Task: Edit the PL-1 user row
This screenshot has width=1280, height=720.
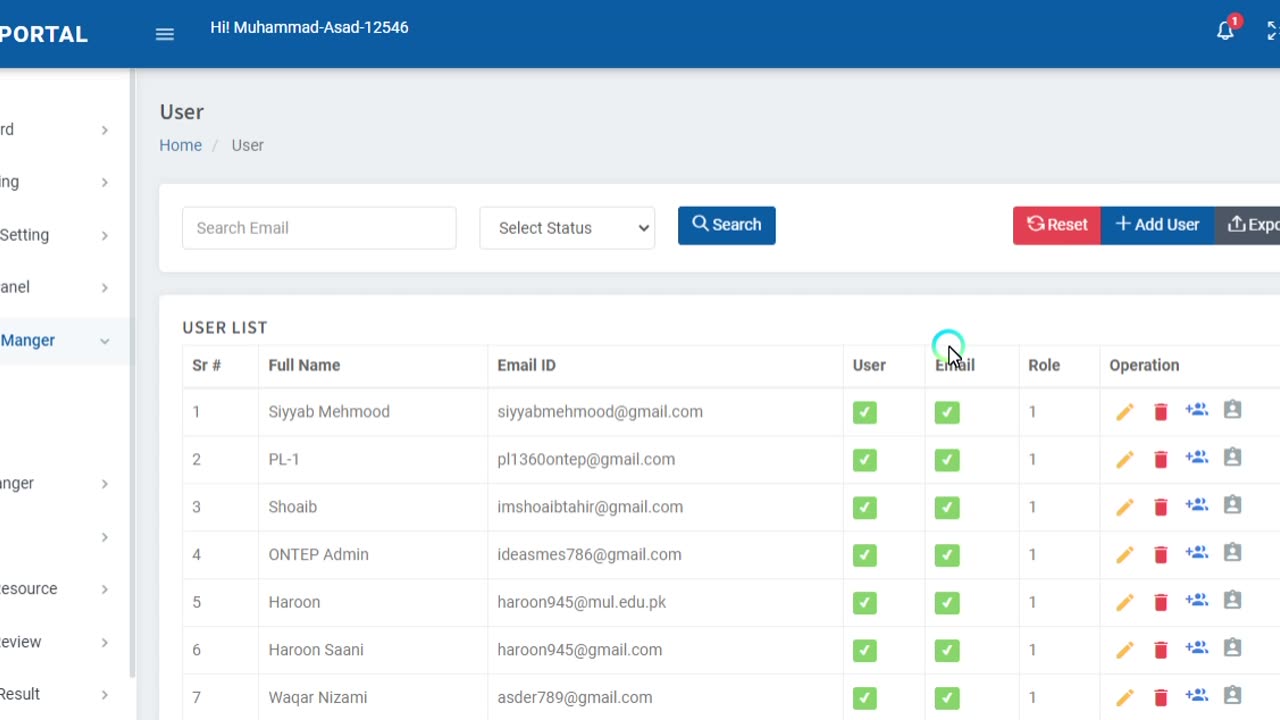Action: (x=1125, y=460)
